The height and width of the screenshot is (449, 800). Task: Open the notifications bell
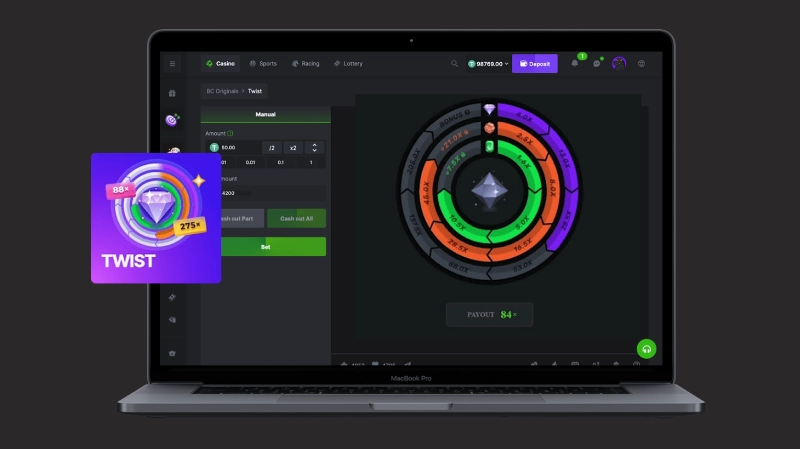[x=575, y=63]
